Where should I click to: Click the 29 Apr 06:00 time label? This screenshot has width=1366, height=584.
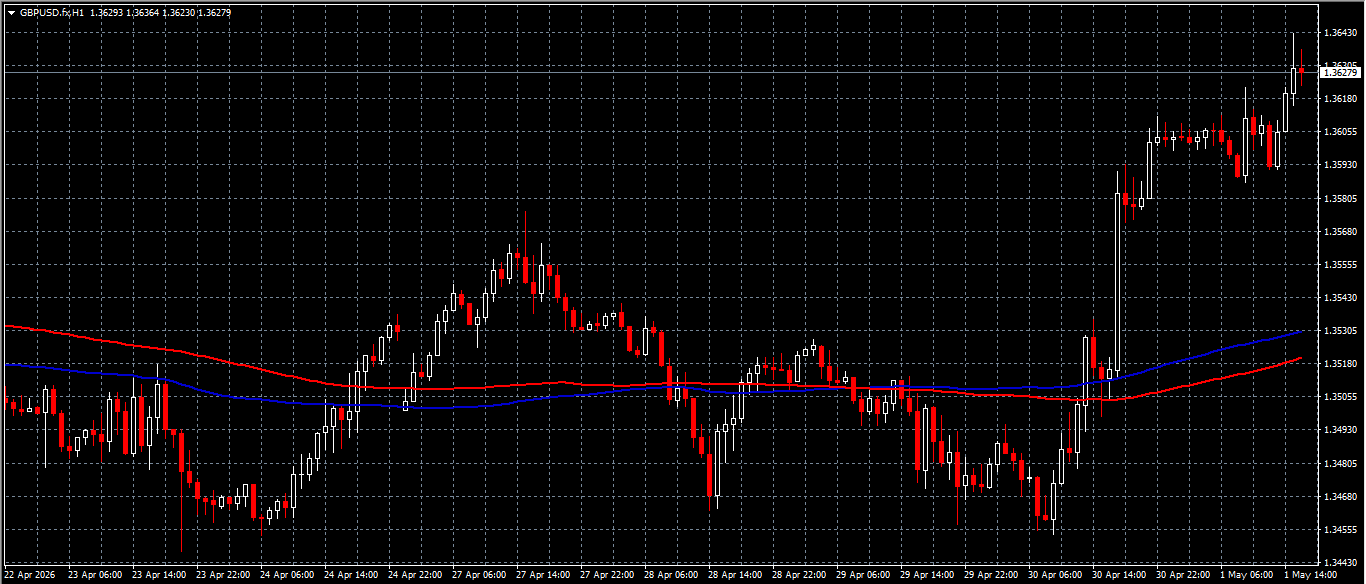(864, 576)
